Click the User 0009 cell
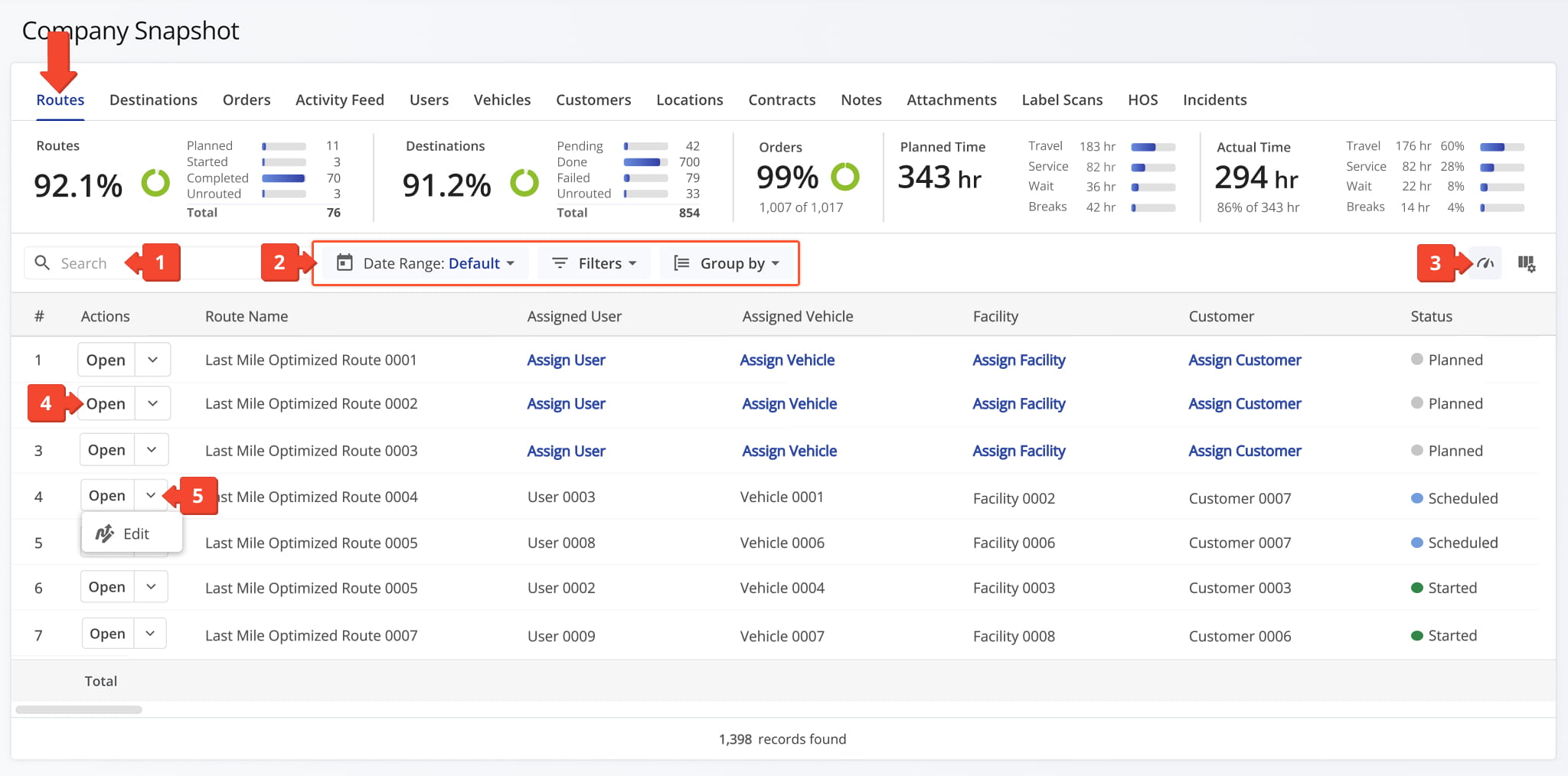Screen dimensions: 1568x776 click(x=561, y=636)
